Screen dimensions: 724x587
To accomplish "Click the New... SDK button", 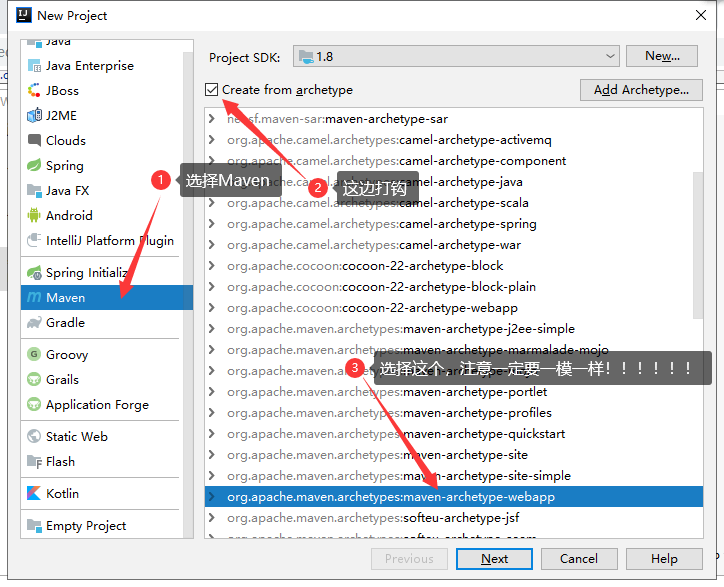I will (x=662, y=56).
